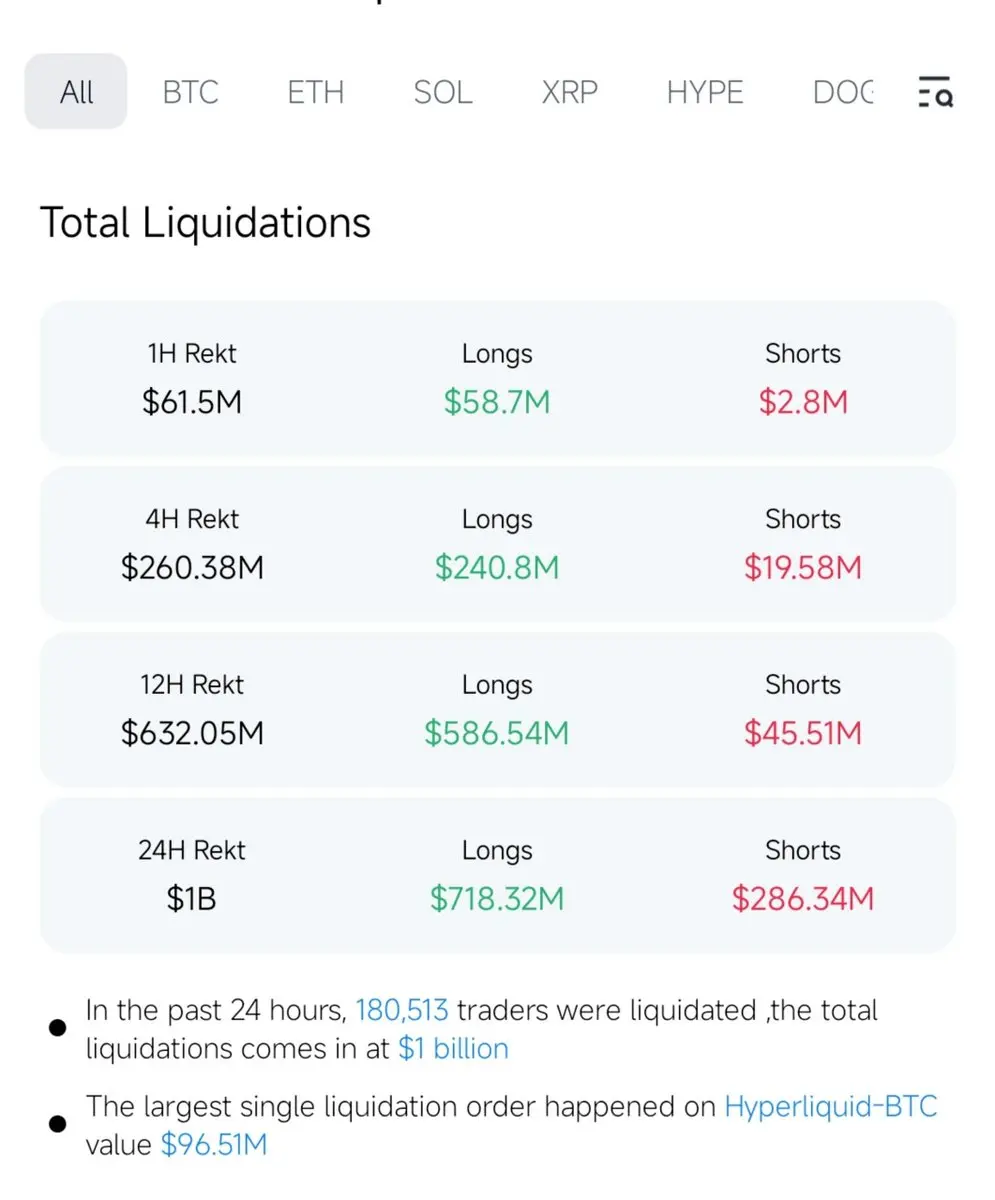Click the $96.51M liquidation value
Viewport: 995px width, 1200px height.
(213, 1145)
